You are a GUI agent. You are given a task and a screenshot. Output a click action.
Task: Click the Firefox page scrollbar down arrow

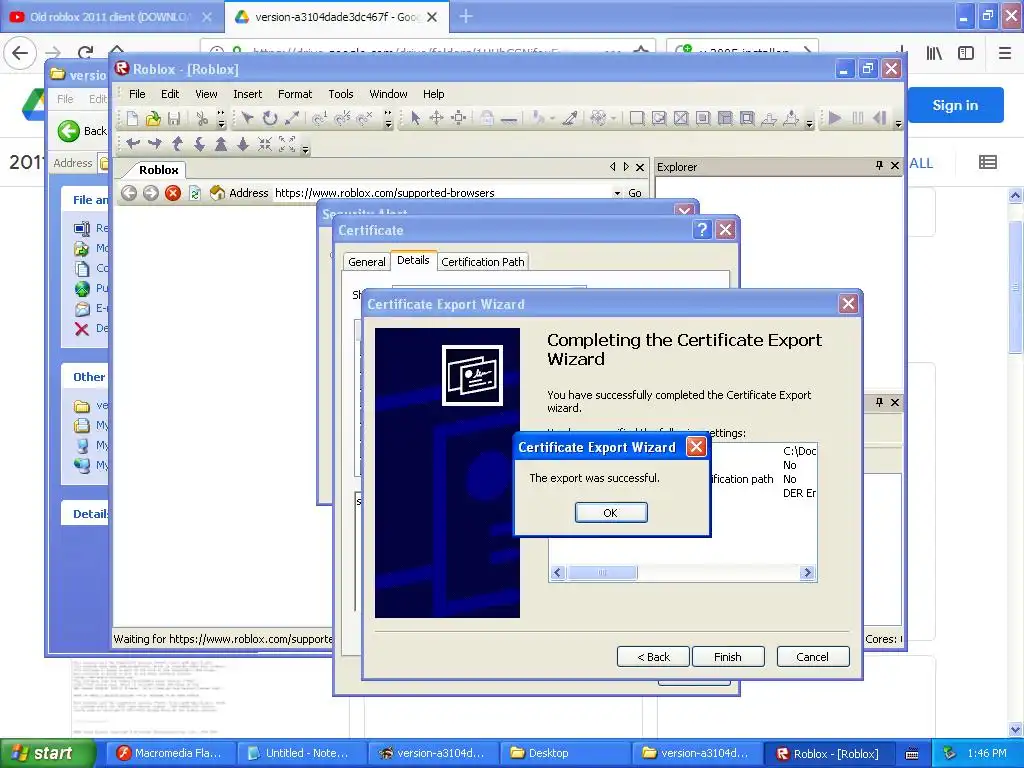click(x=1016, y=729)
